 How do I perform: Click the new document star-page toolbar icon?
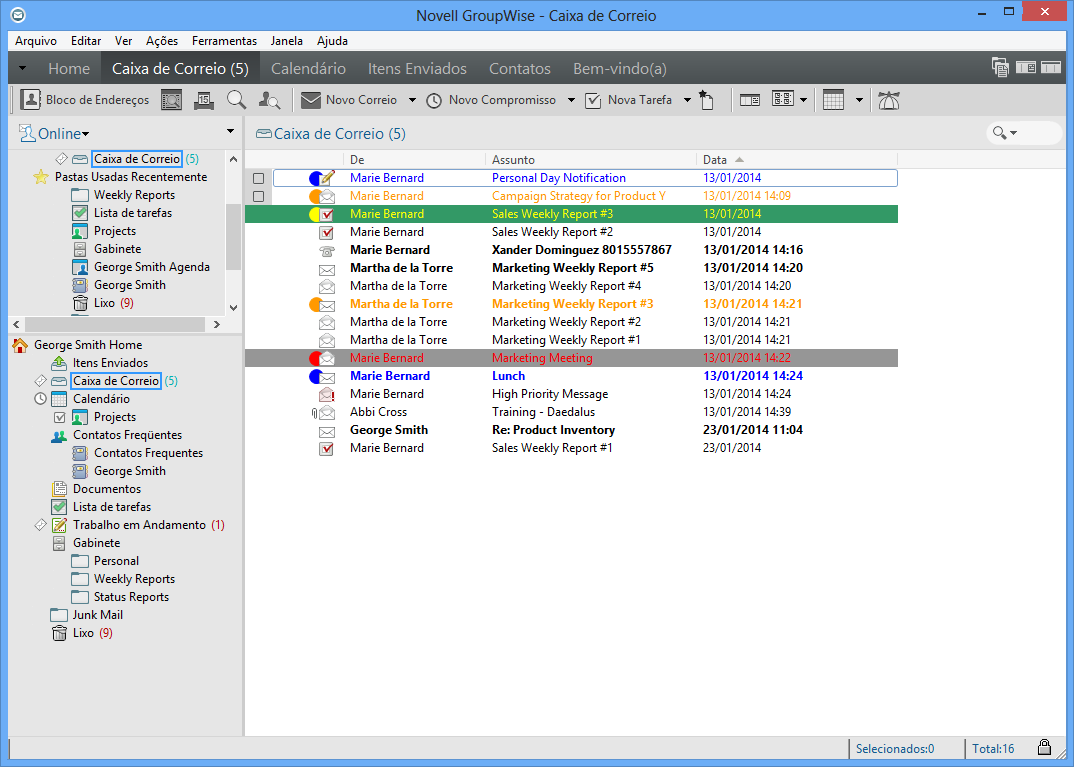[x=706, y=100]
